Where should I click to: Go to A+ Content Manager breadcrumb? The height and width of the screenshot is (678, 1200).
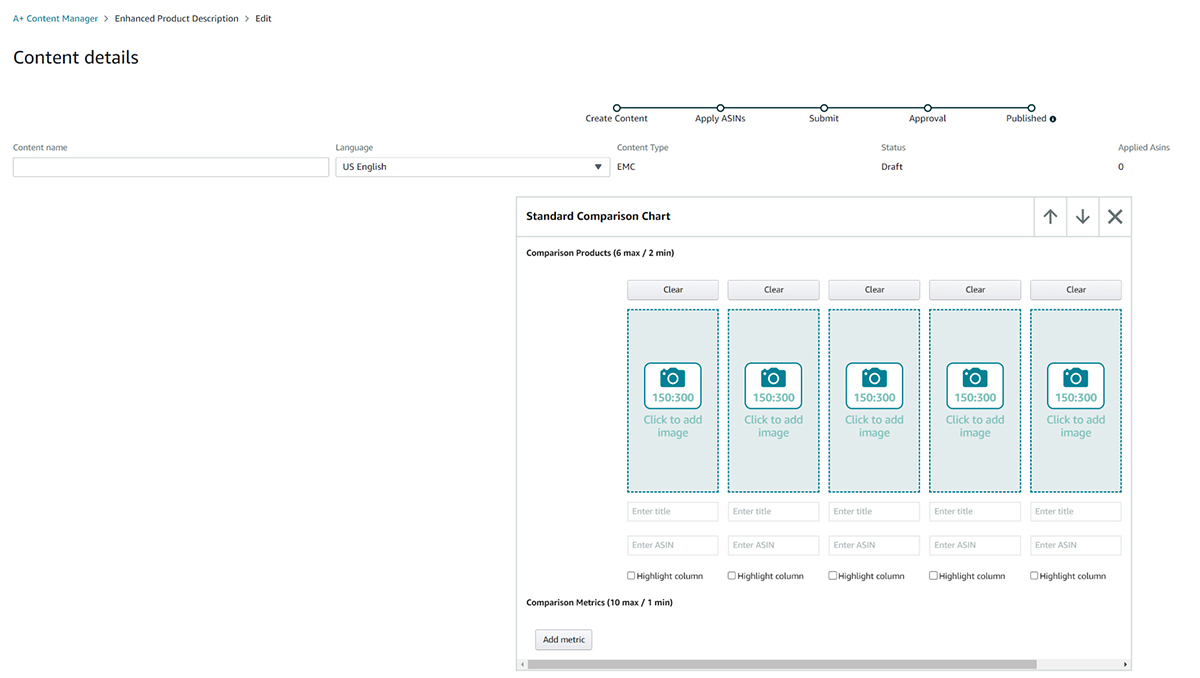(x=55, y=19)
